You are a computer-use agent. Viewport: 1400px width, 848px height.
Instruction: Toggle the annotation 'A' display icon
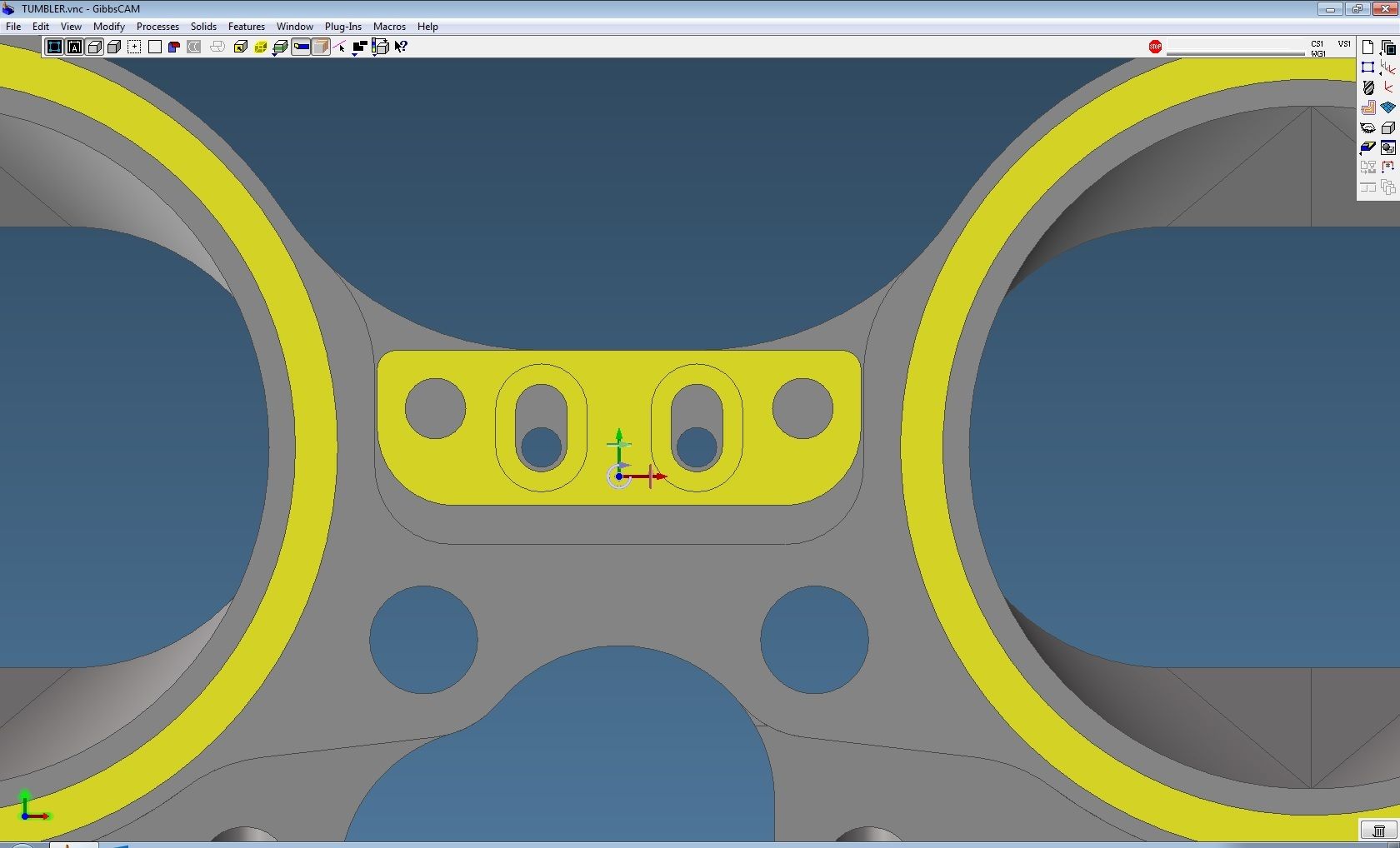(74, 47)
